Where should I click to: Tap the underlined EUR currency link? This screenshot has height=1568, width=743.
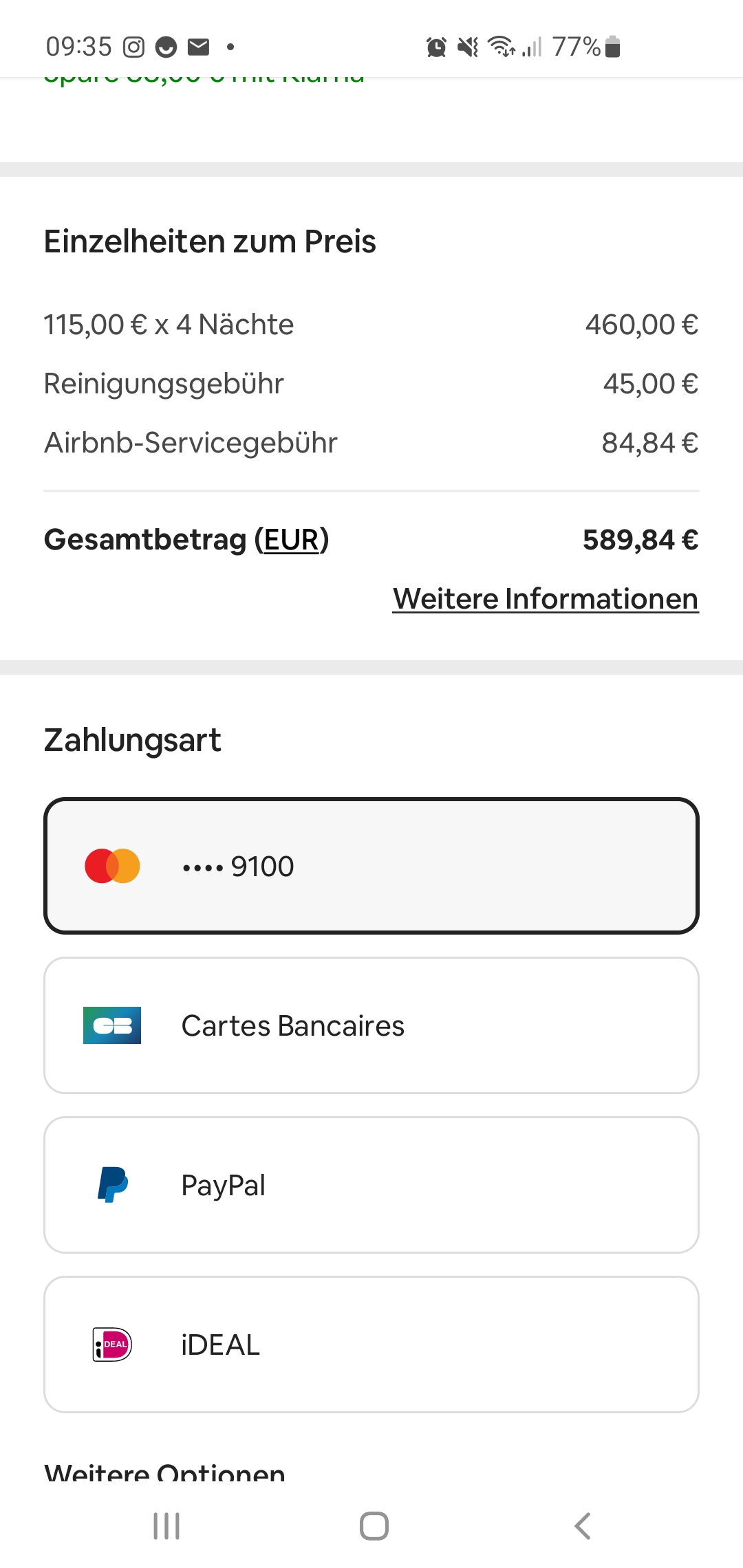coord(292,540)
